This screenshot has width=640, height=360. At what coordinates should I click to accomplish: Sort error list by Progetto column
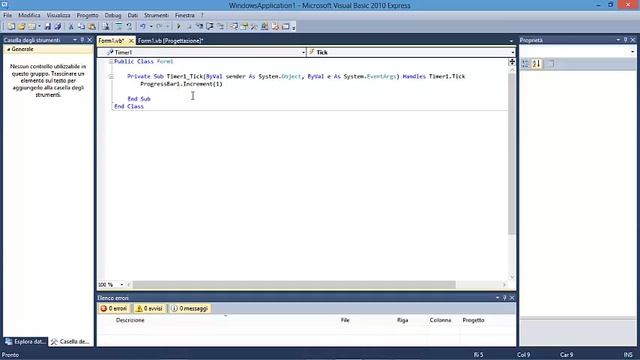[473, 320]
